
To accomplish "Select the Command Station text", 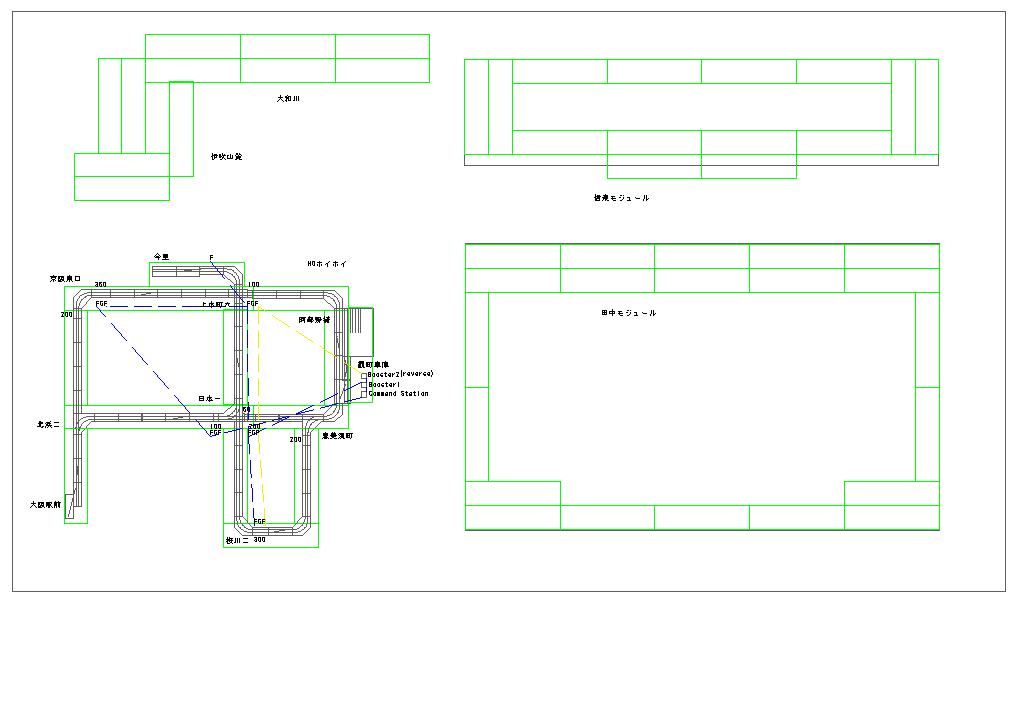I will pyautogui.click(x=398, y=394).
